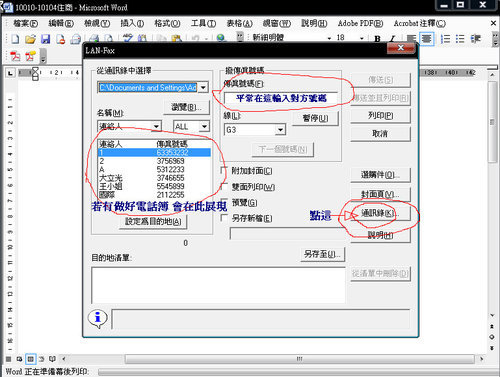Image resolution: width=500 pixels, height=377 pixels.
Task: Expand PDF toolbar options arrow
Action: [43, 56]
